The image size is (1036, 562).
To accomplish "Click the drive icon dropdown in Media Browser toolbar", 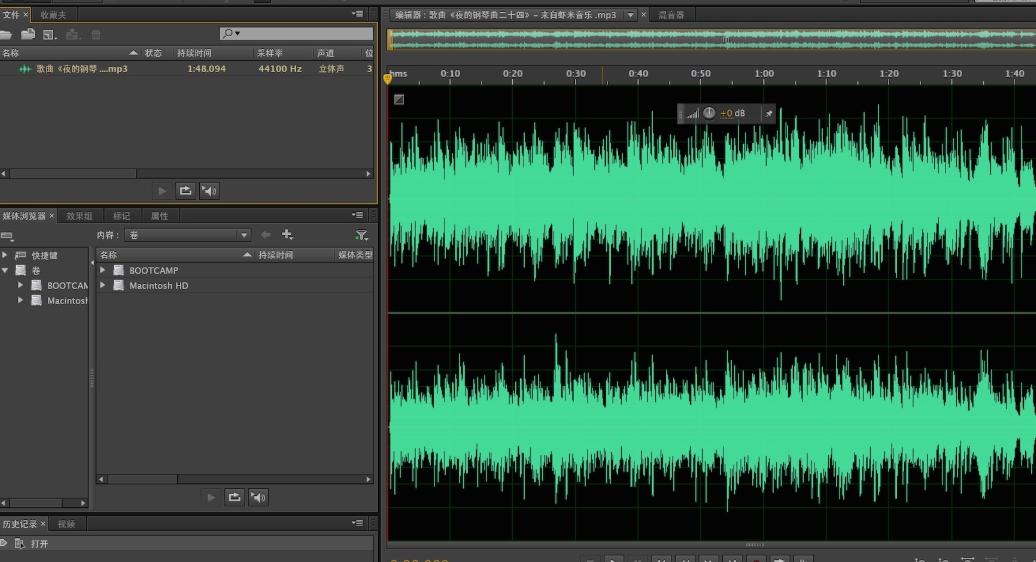I will [x=7, y=236].
